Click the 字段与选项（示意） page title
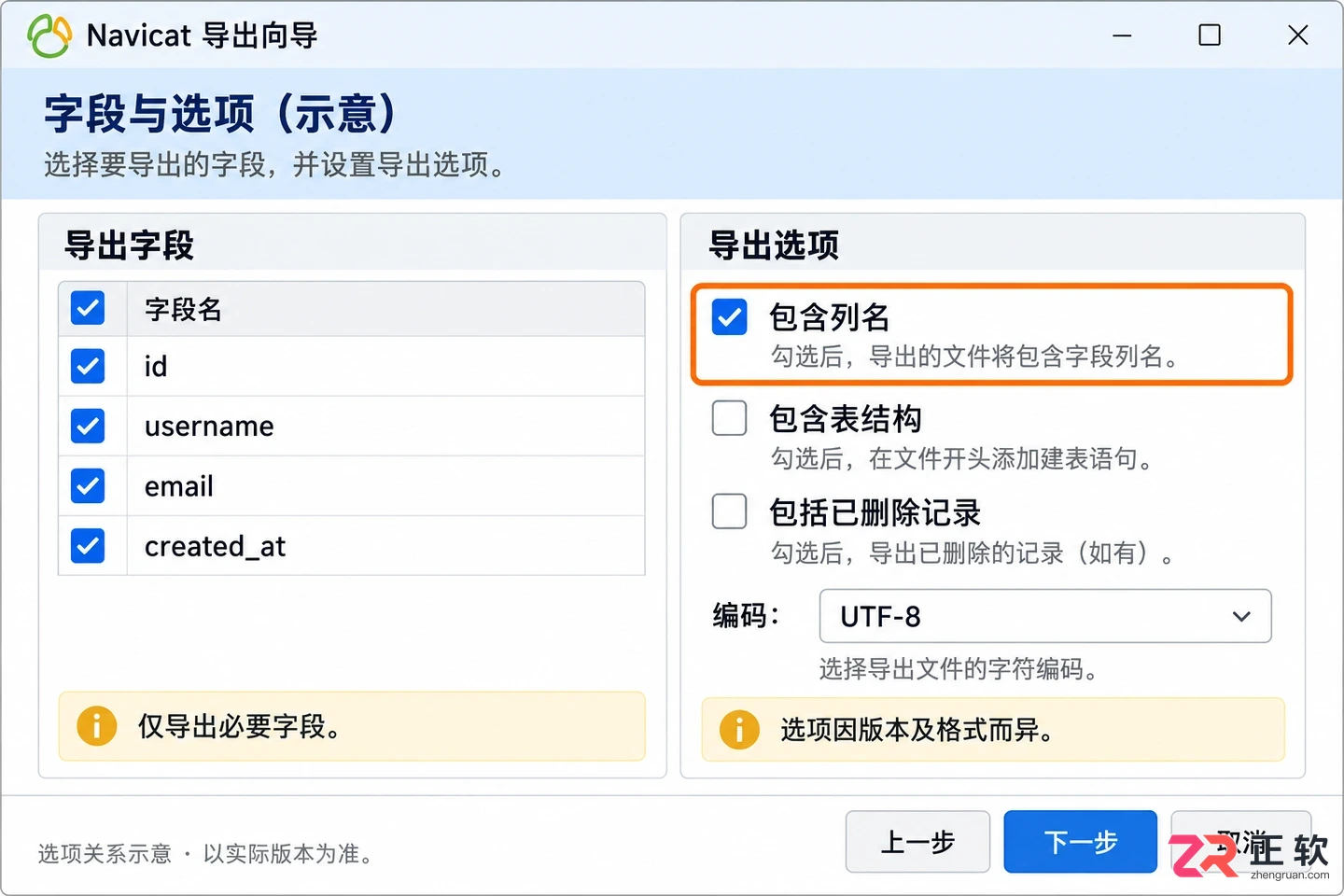1344x896 pixels. click(x=220, y=114)
